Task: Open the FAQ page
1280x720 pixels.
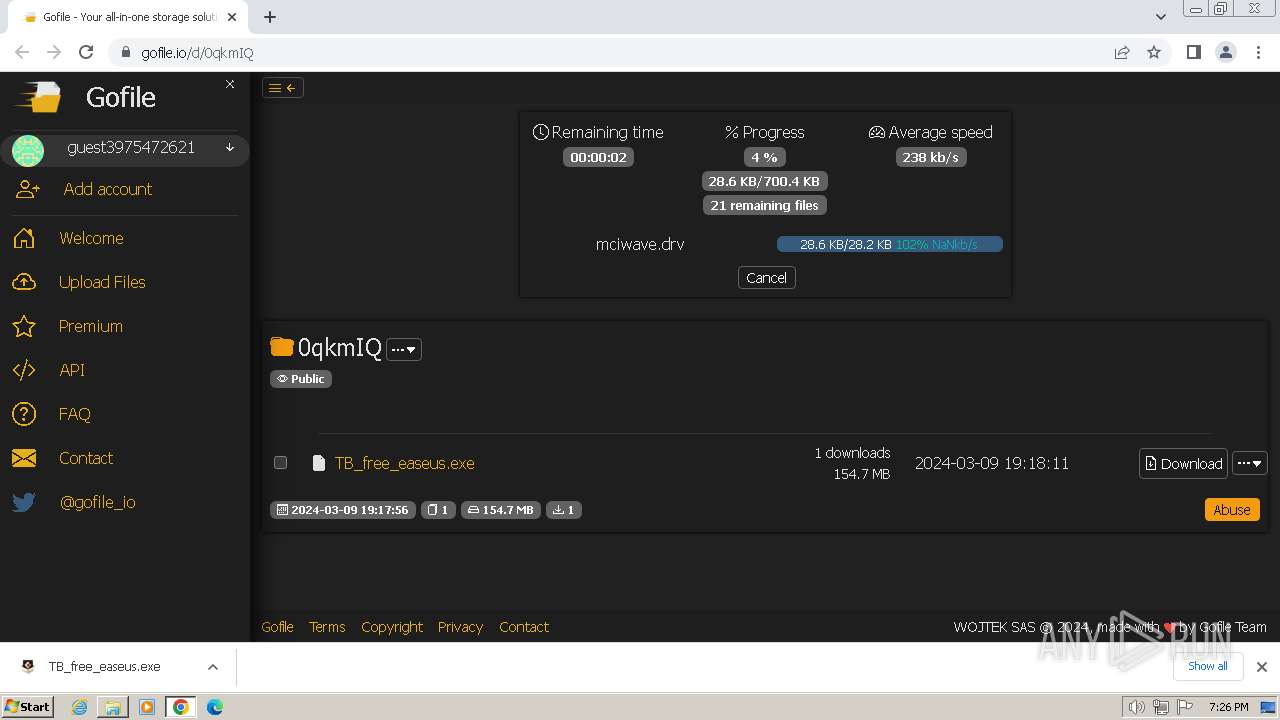Action: pyautogui.click(x=75, y=414)
